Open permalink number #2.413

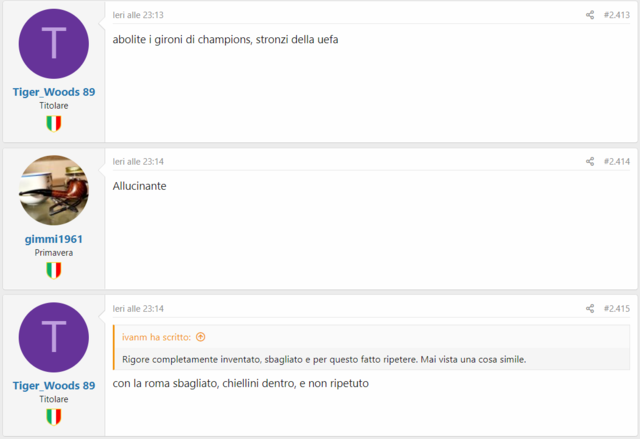617,15
